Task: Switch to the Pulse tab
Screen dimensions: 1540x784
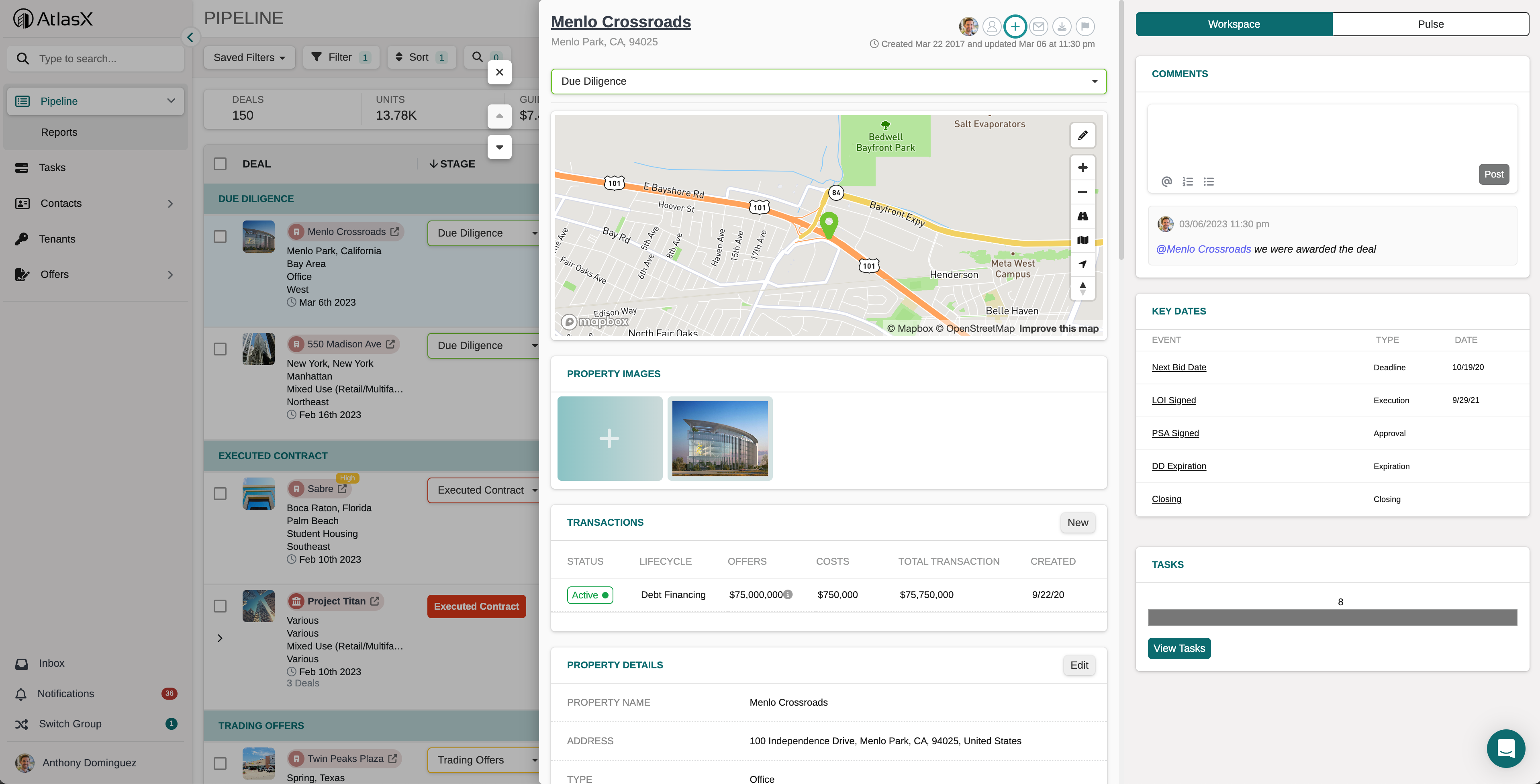Action: point(1430,24)
